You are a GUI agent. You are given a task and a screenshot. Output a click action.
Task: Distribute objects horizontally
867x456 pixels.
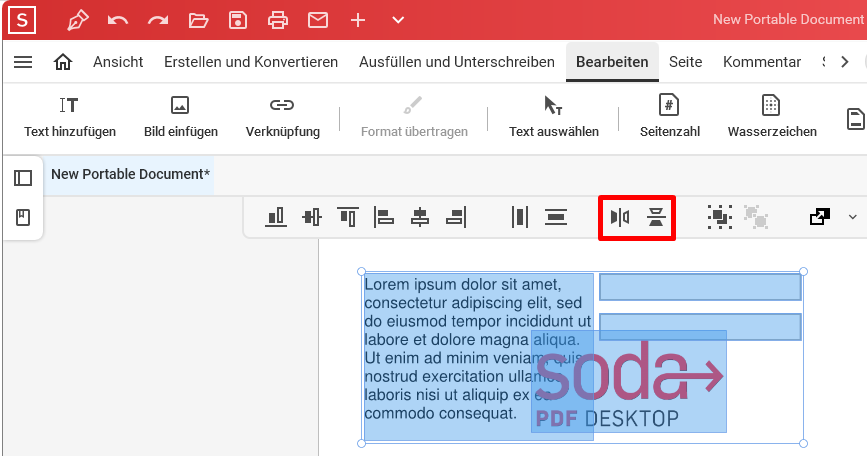(520, 217)
